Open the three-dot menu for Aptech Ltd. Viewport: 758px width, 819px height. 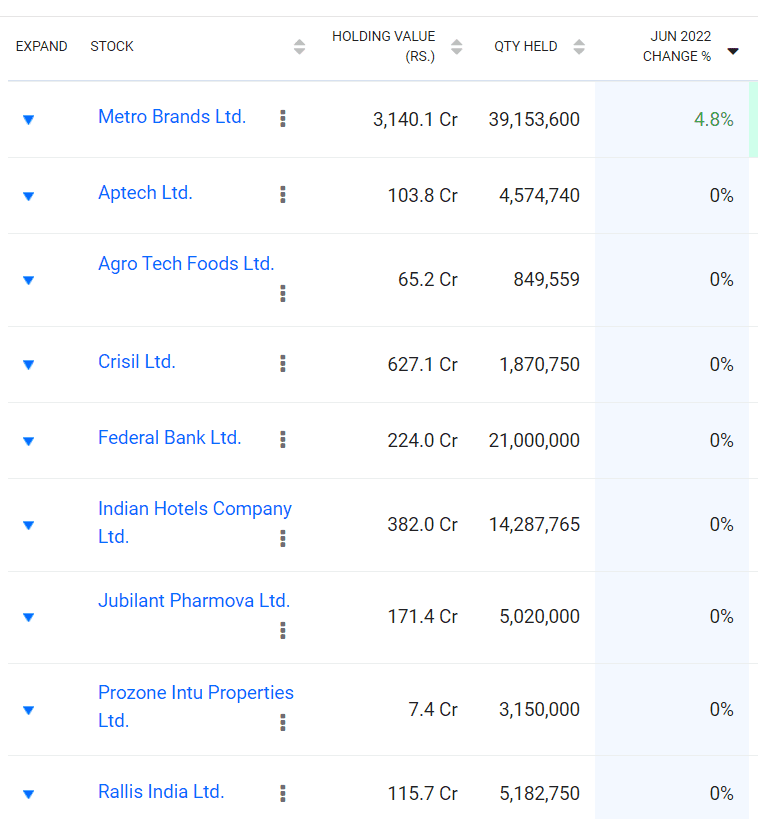[x=283, y=195]
